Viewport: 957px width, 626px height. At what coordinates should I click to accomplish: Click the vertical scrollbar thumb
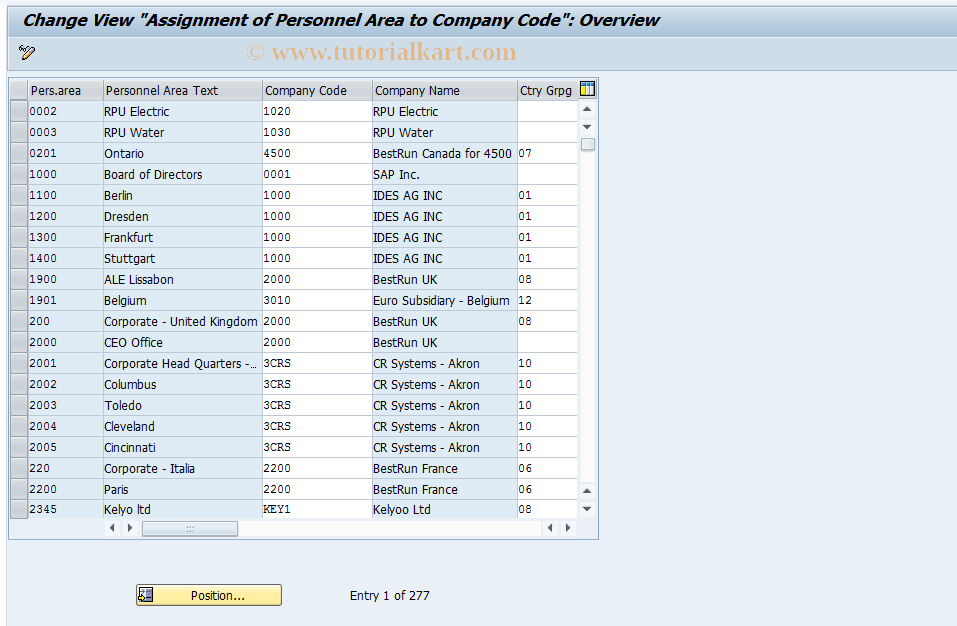[x=588, y=144]
